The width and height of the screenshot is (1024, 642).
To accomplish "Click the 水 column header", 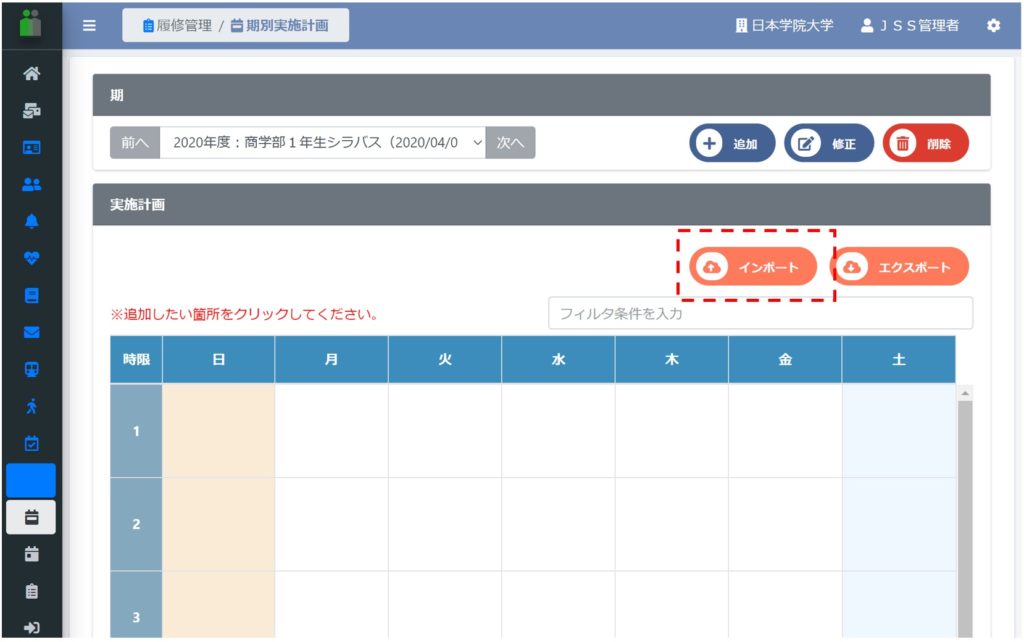I will (x=558, y=359).
